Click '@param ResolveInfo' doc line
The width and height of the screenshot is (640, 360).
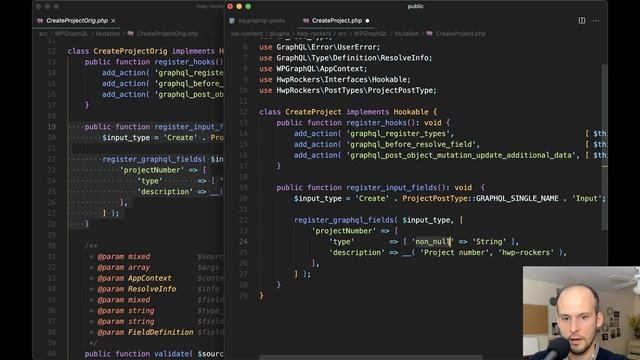tap(137, 289)
